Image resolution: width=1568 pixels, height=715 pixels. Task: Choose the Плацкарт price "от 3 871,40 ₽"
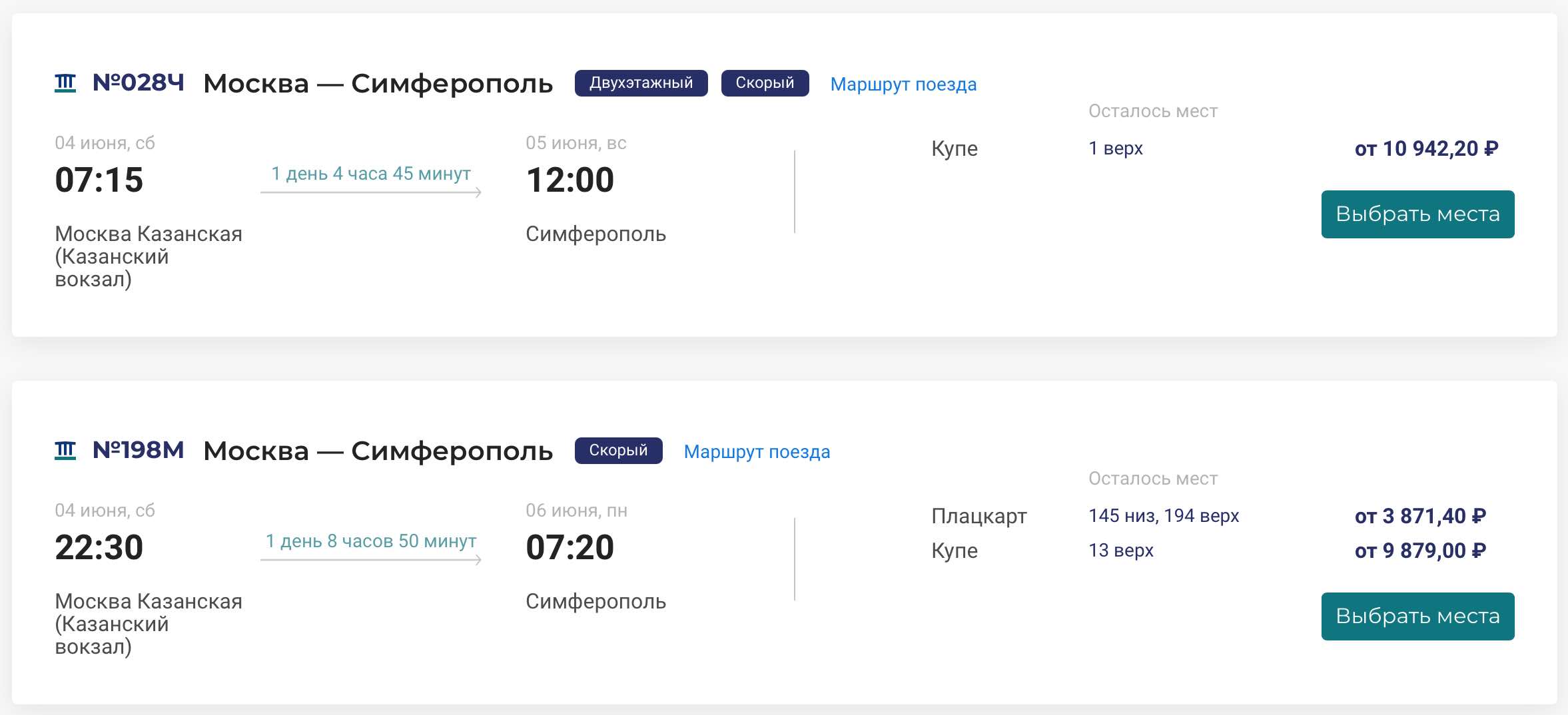[1420, 516]
